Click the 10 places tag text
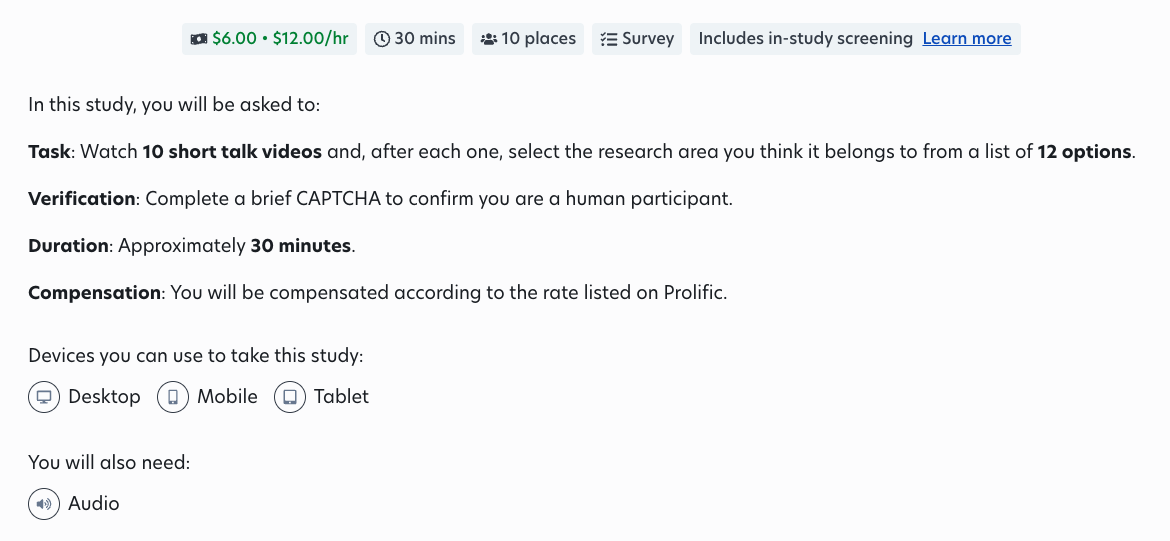 point(539,39)
